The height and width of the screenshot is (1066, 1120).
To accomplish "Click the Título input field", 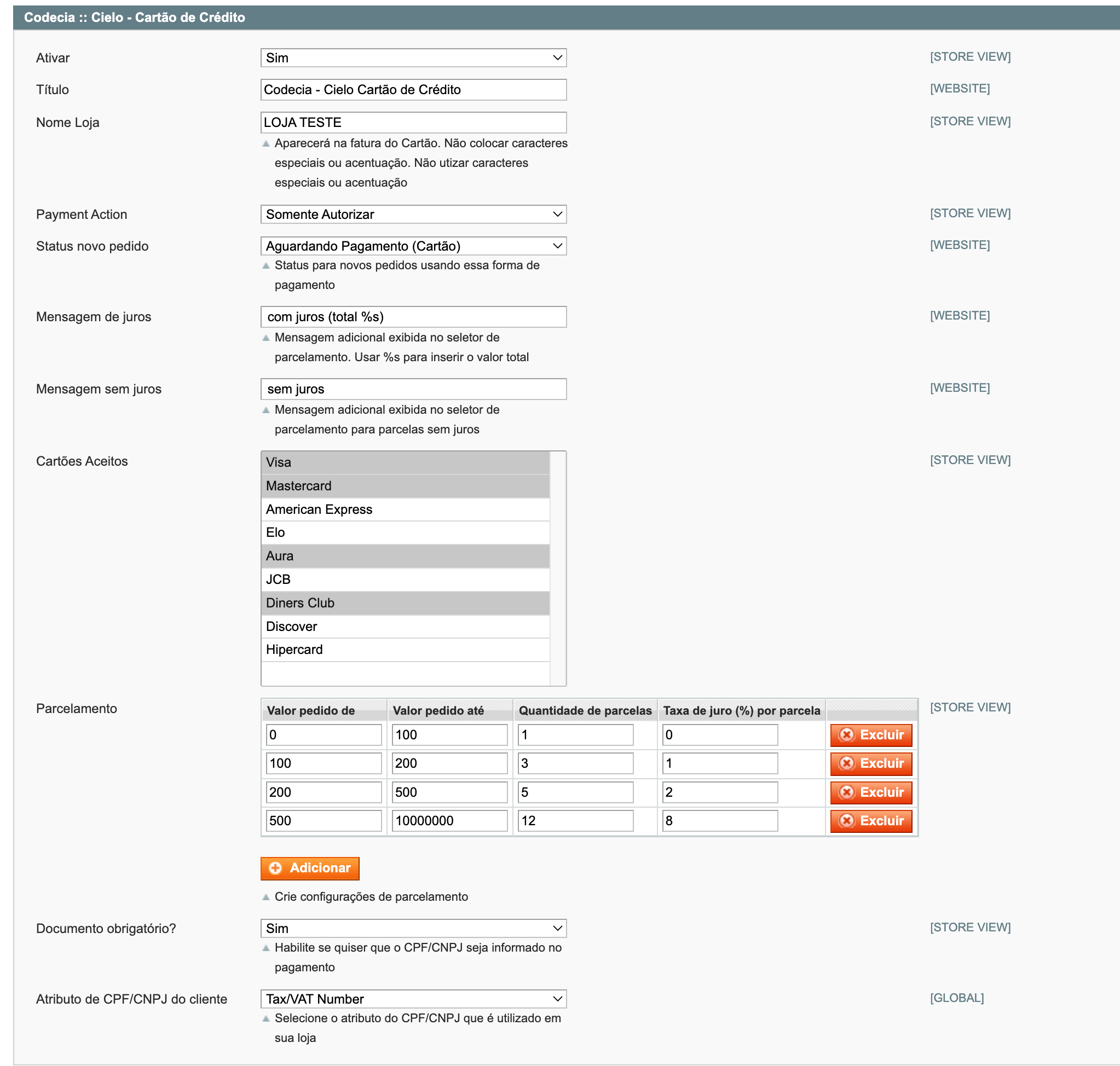I will [x=413, y=90].
